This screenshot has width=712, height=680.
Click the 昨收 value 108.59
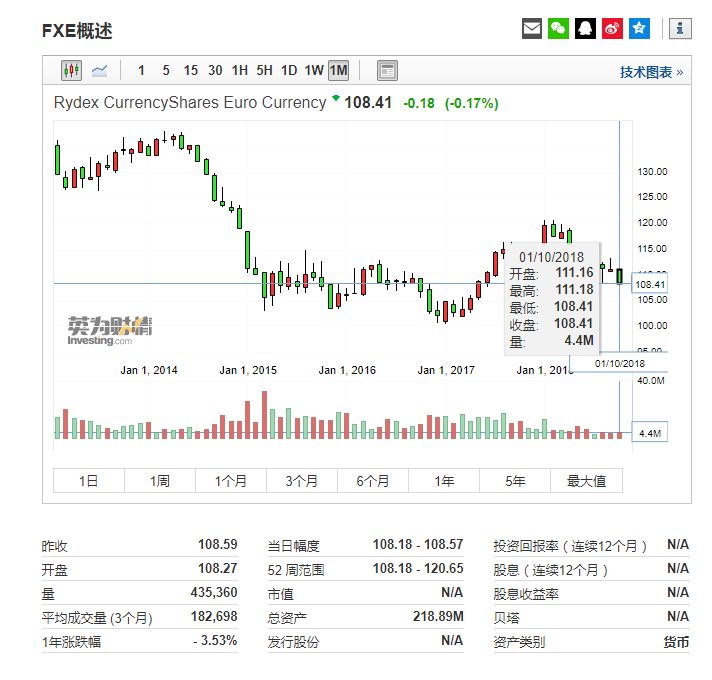click(218, 544)
